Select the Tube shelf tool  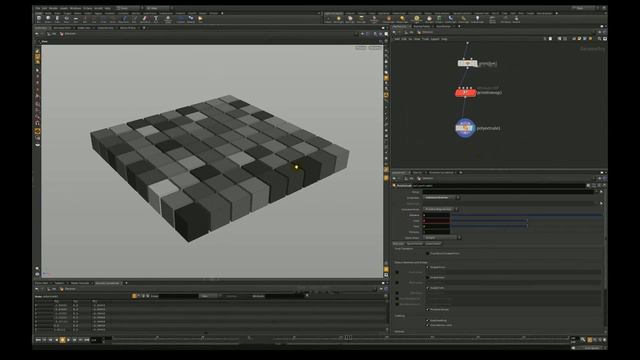[57, 19]
